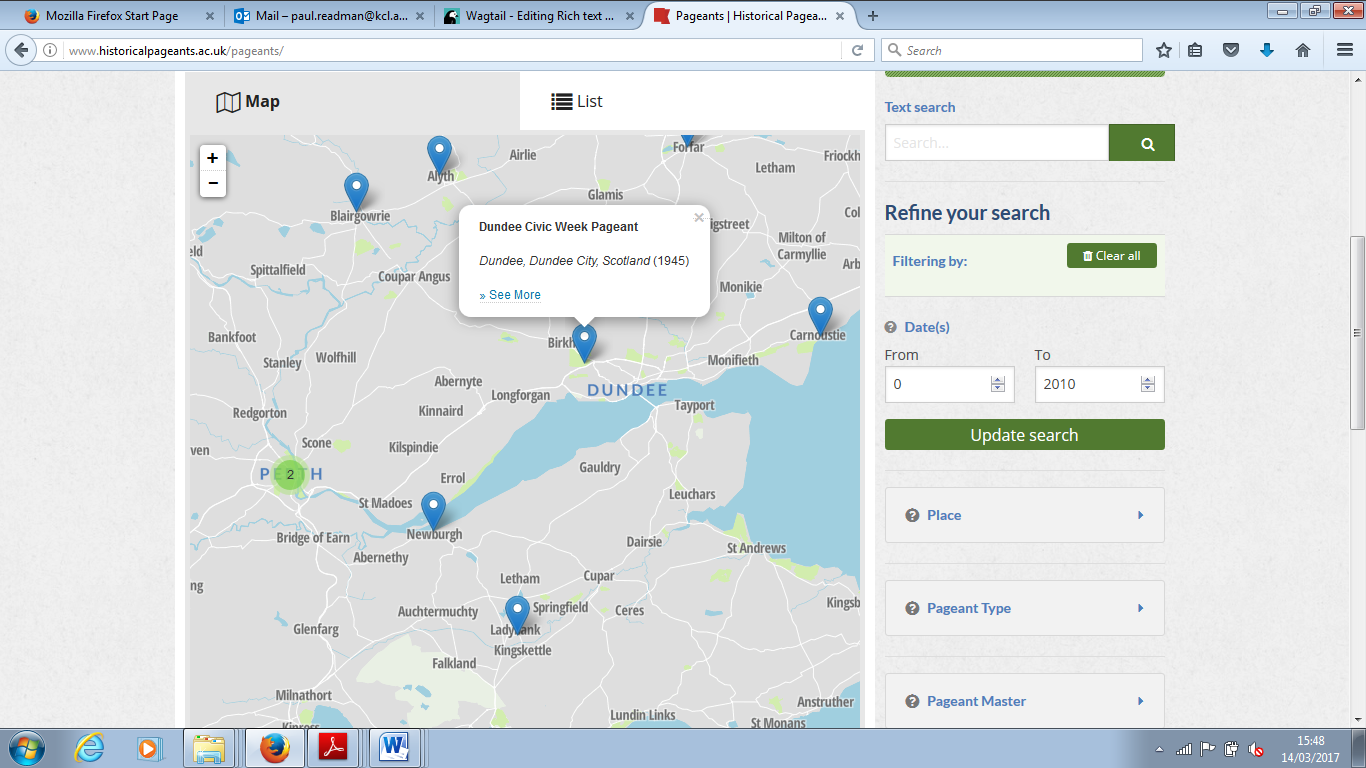Click the Blairgowrie map pin marker
This screenshot has width=1366, height=768.
[356, 190]
